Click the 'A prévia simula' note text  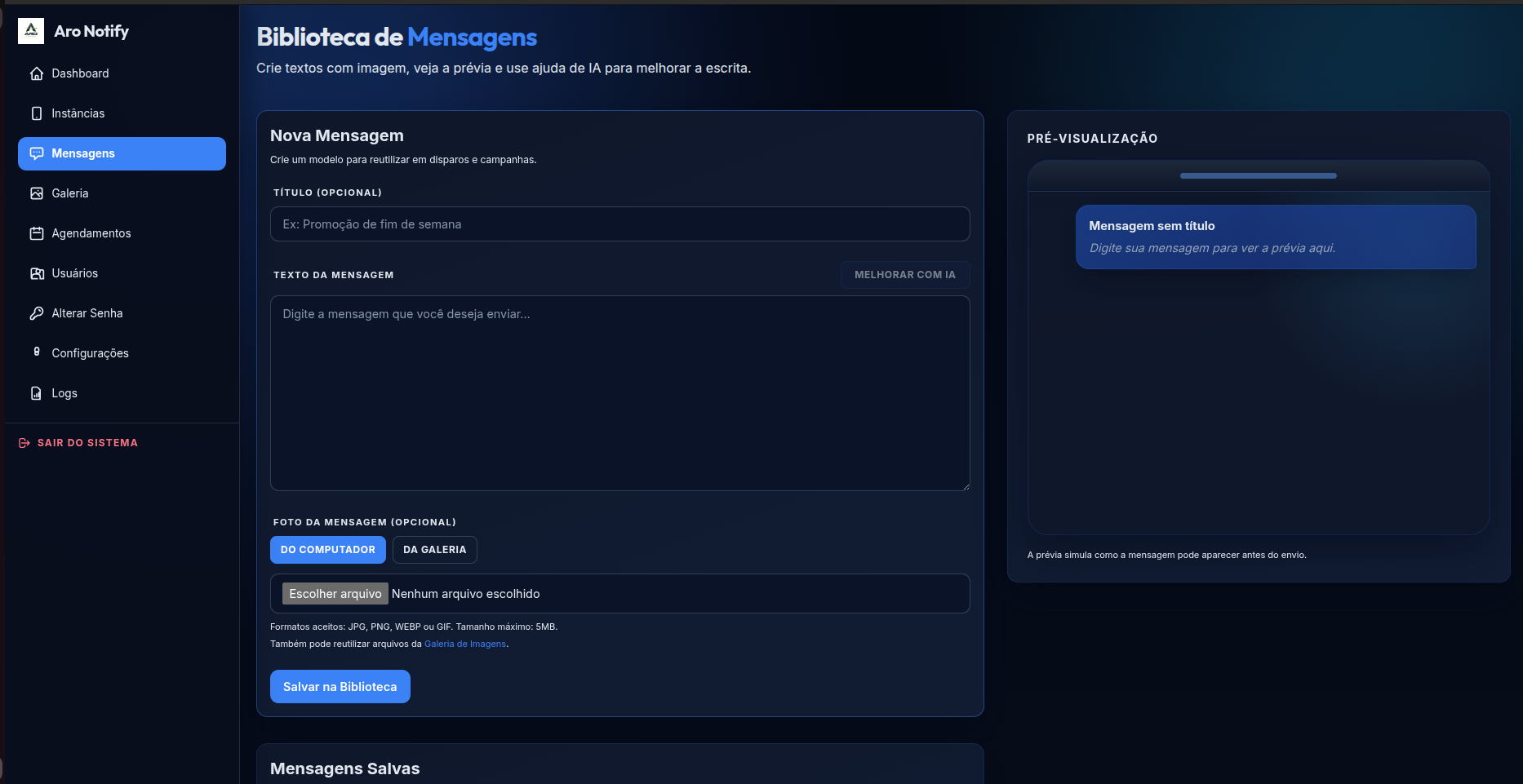(x=1167, y=555)
